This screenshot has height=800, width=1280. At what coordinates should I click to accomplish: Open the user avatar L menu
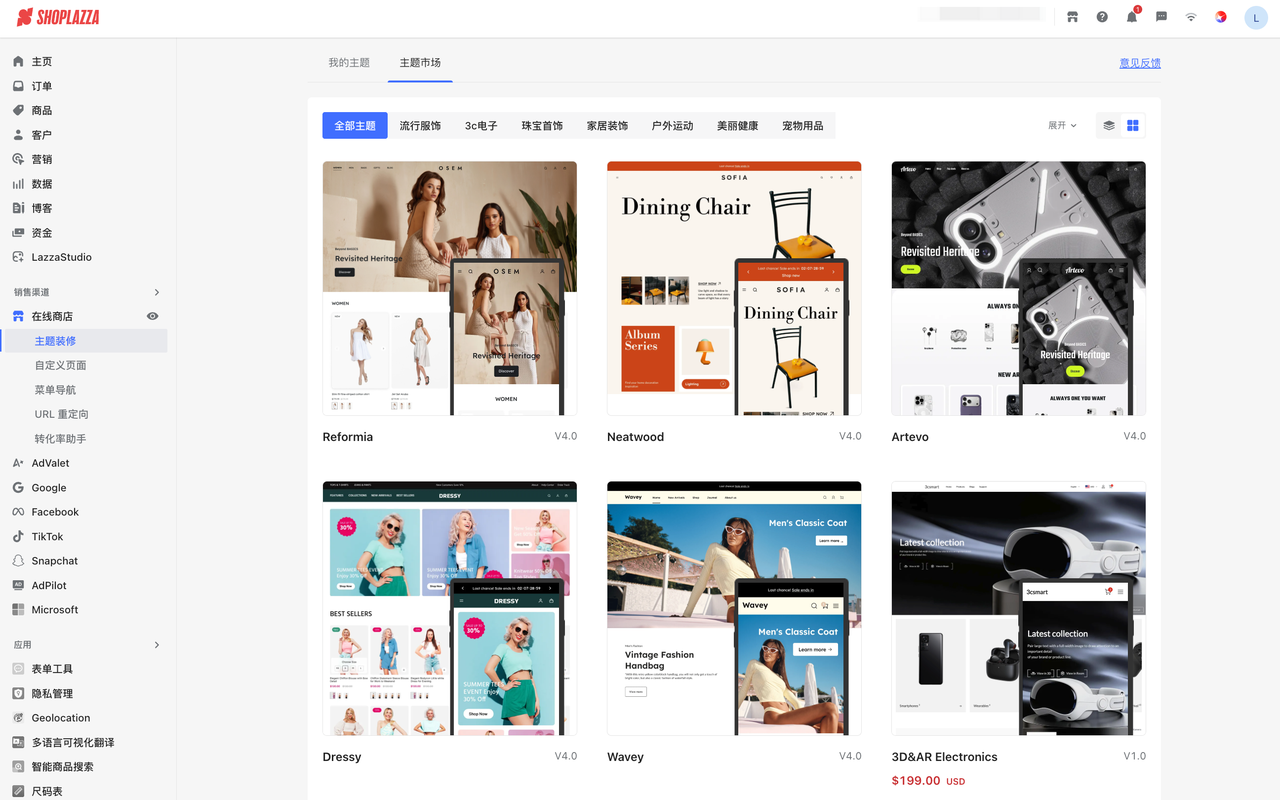click(1256, 18)
